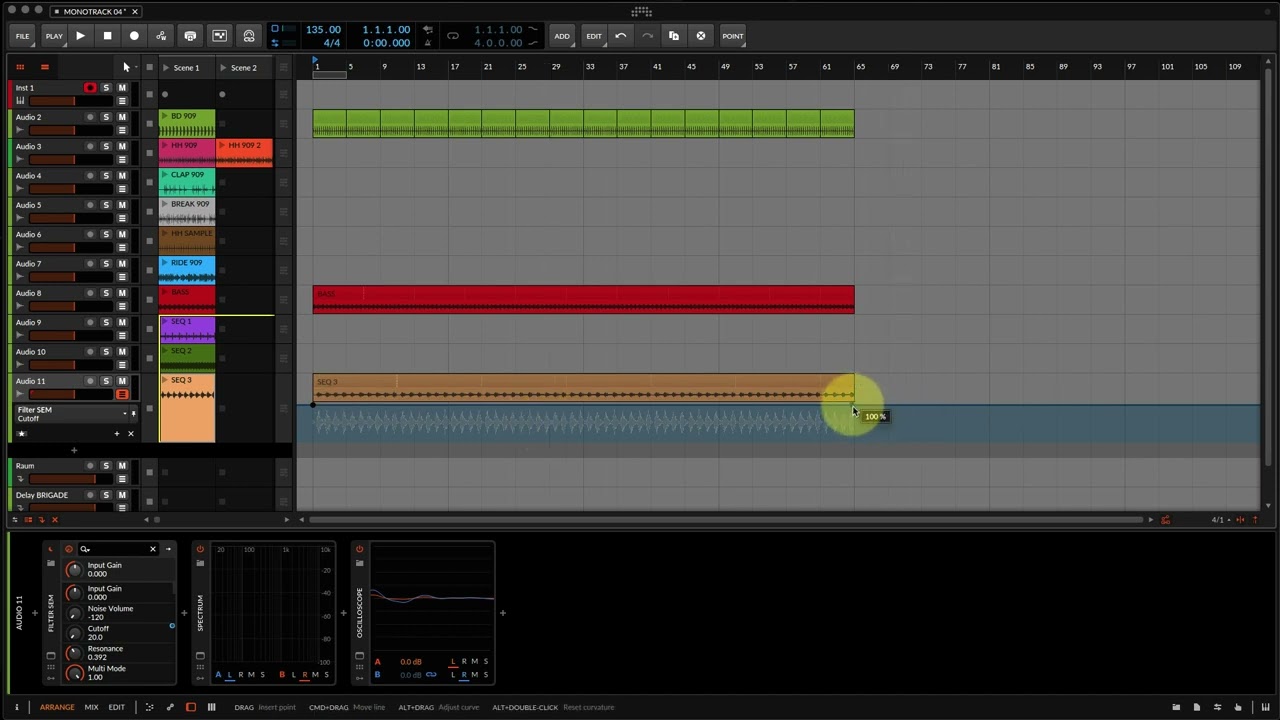
Task: Arm record on Audio 5 track
Action: coord(90,205)
